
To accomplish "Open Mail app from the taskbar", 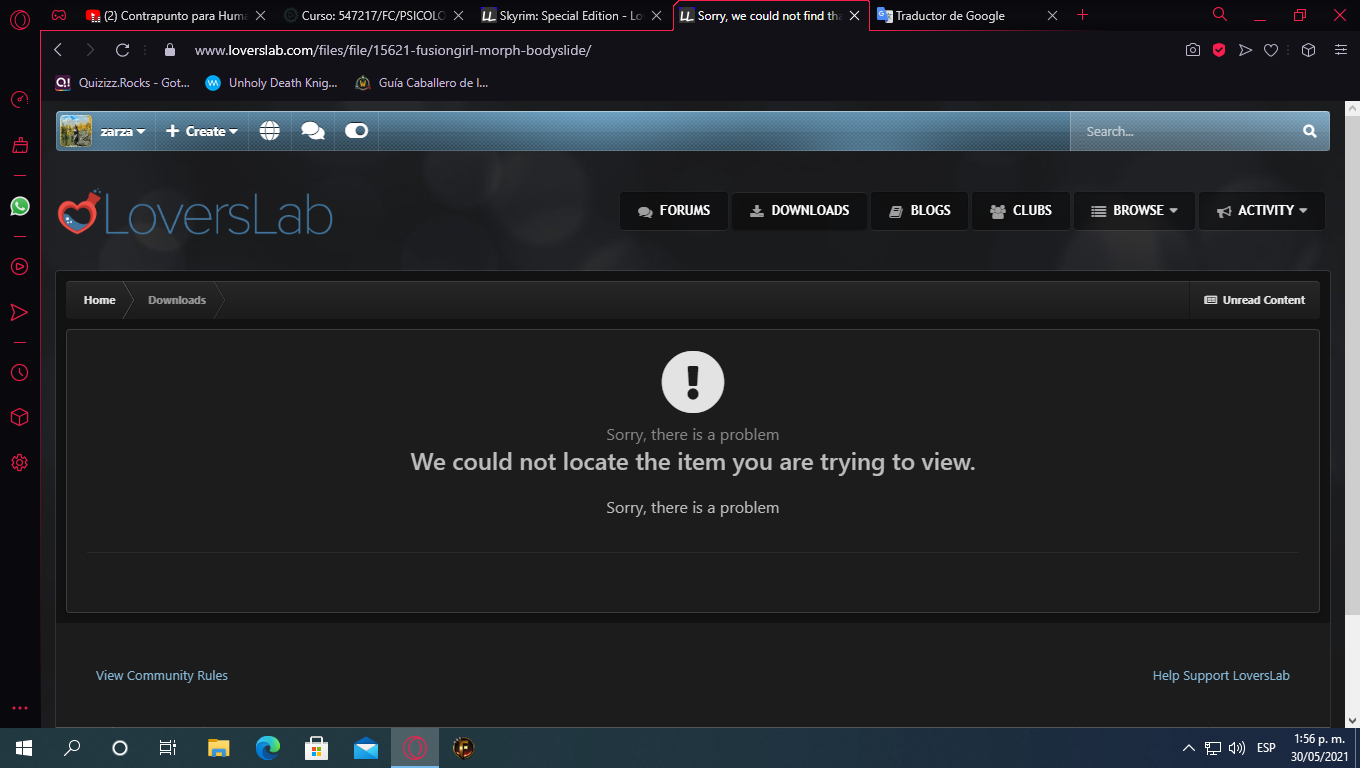I will pyautogui.click(x=366, y=748).
